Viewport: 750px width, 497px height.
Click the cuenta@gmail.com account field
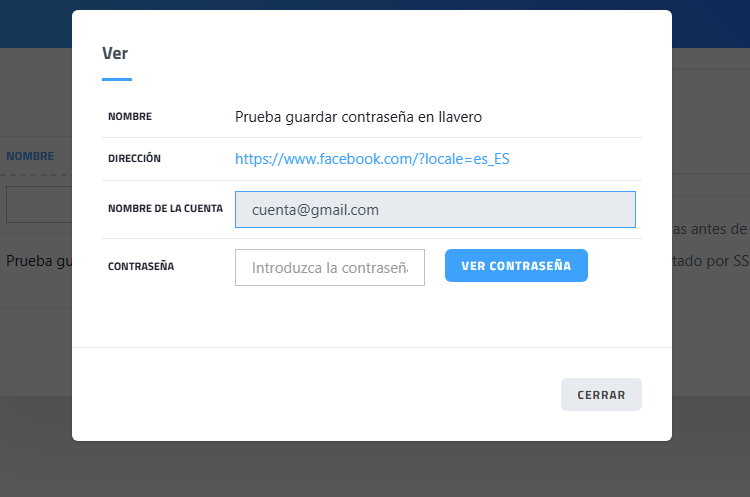434,210
